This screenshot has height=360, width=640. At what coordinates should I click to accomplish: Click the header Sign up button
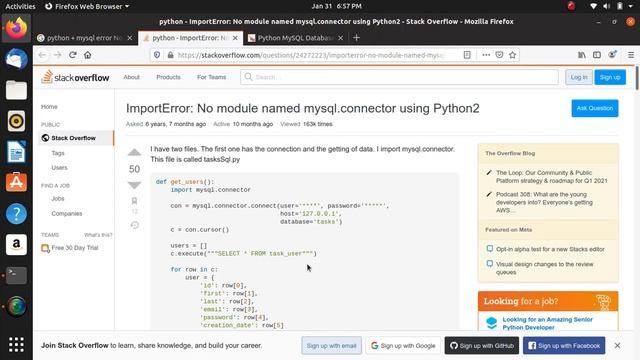point(610,77)
